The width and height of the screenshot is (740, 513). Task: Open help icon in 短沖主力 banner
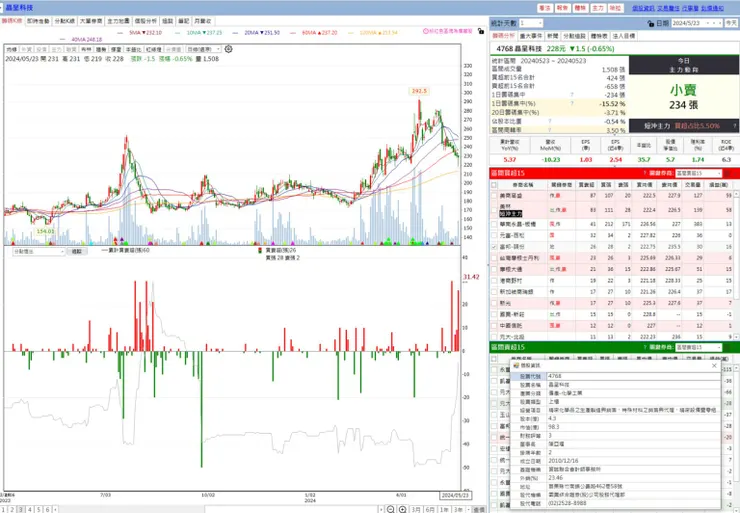pos(734,126)
